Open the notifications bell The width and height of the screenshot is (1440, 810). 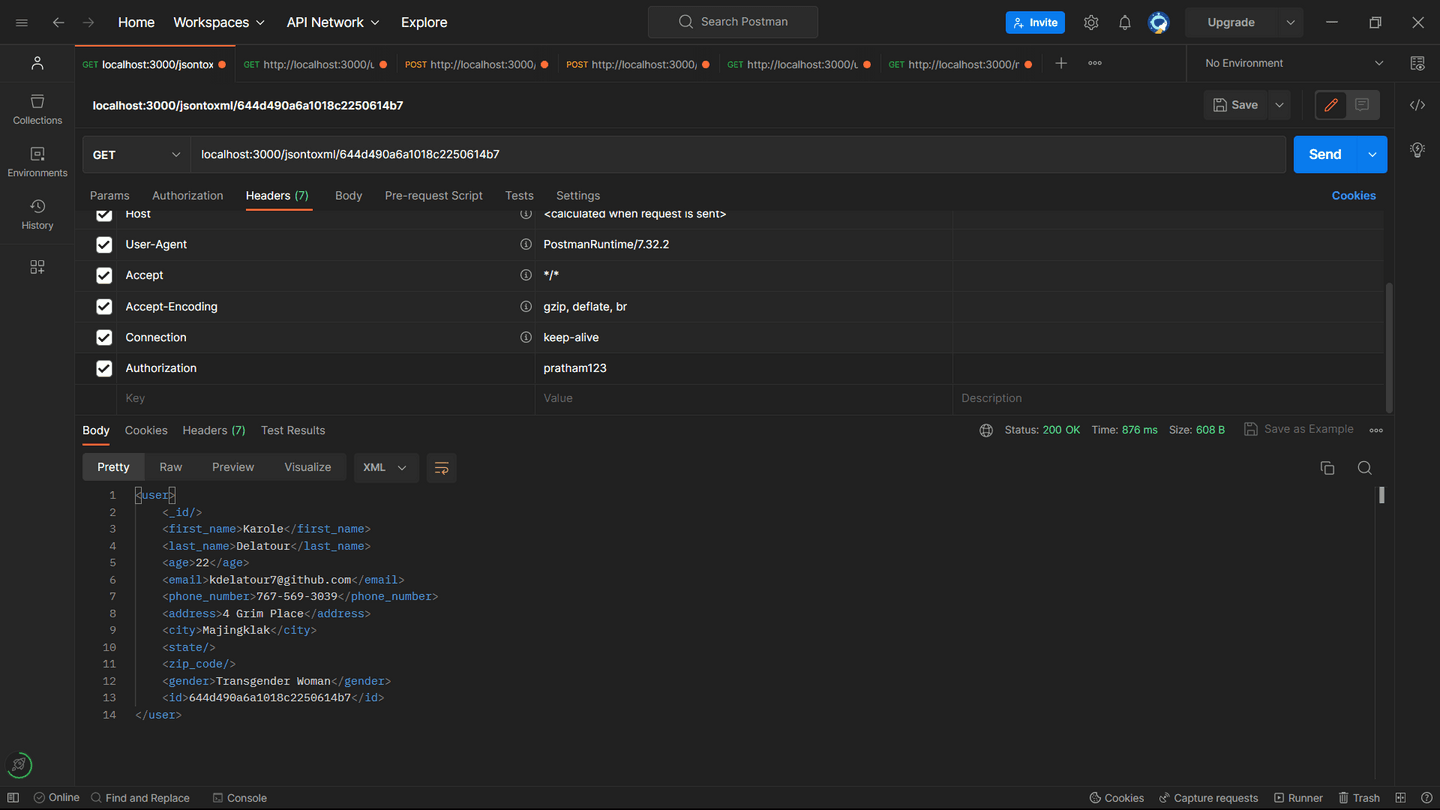tap(1125, 22)
